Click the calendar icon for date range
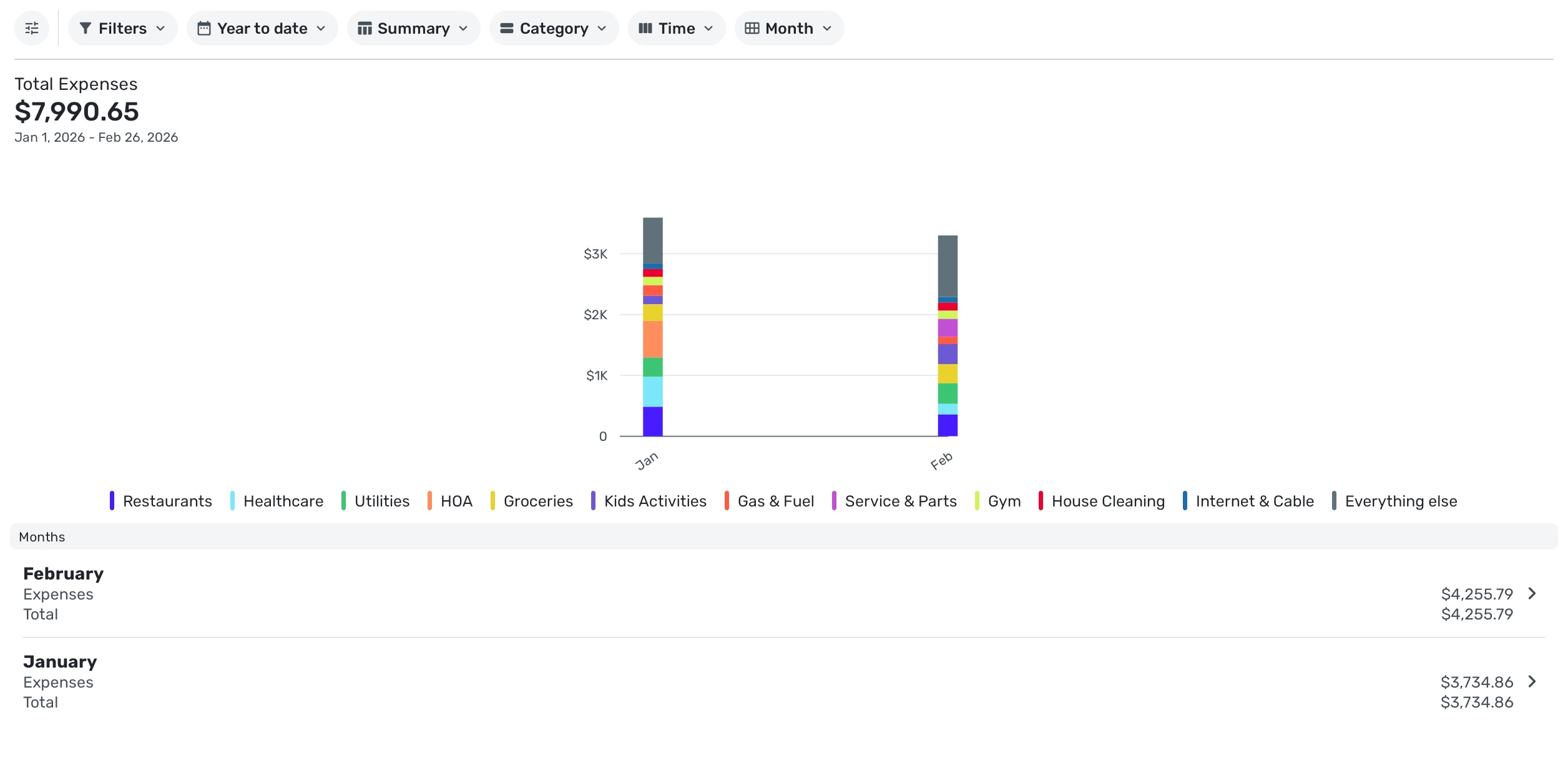Screen dimensions: 1568x775 tap(203, 28)
